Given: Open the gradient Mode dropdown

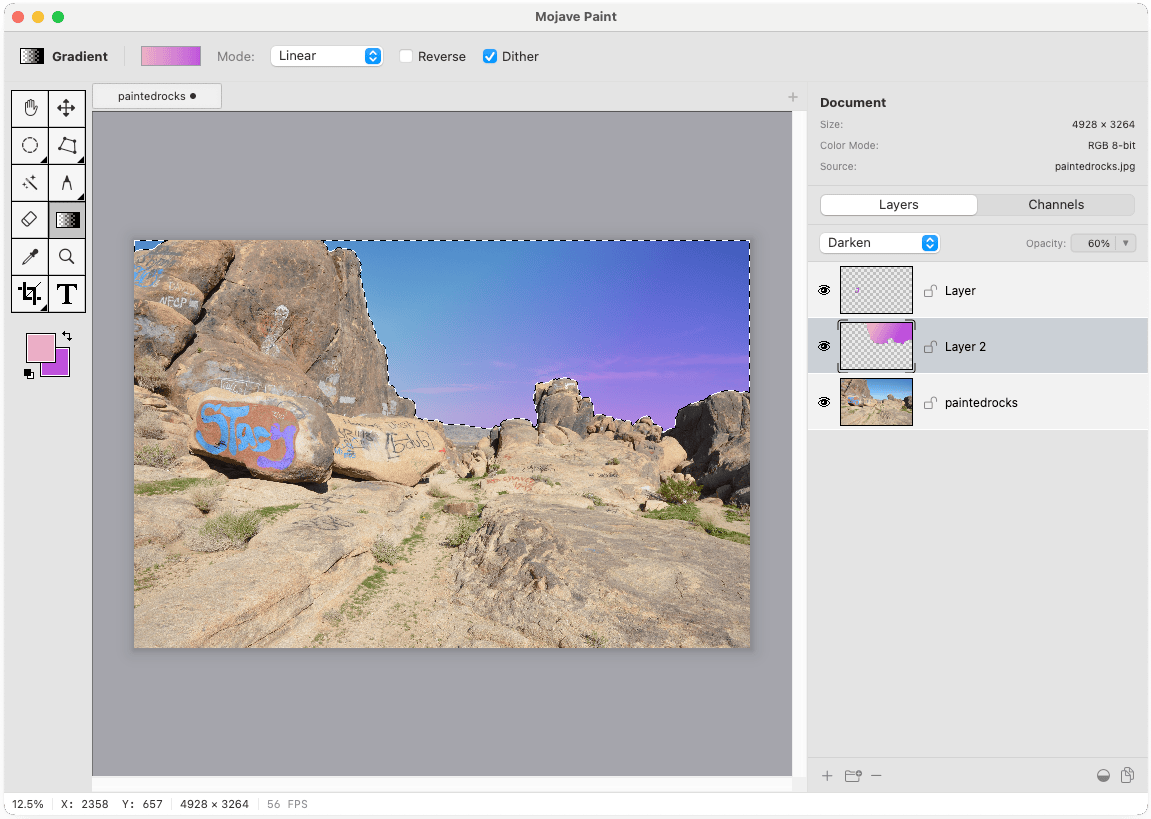Looking at the screenshot, I should [326, 56].
